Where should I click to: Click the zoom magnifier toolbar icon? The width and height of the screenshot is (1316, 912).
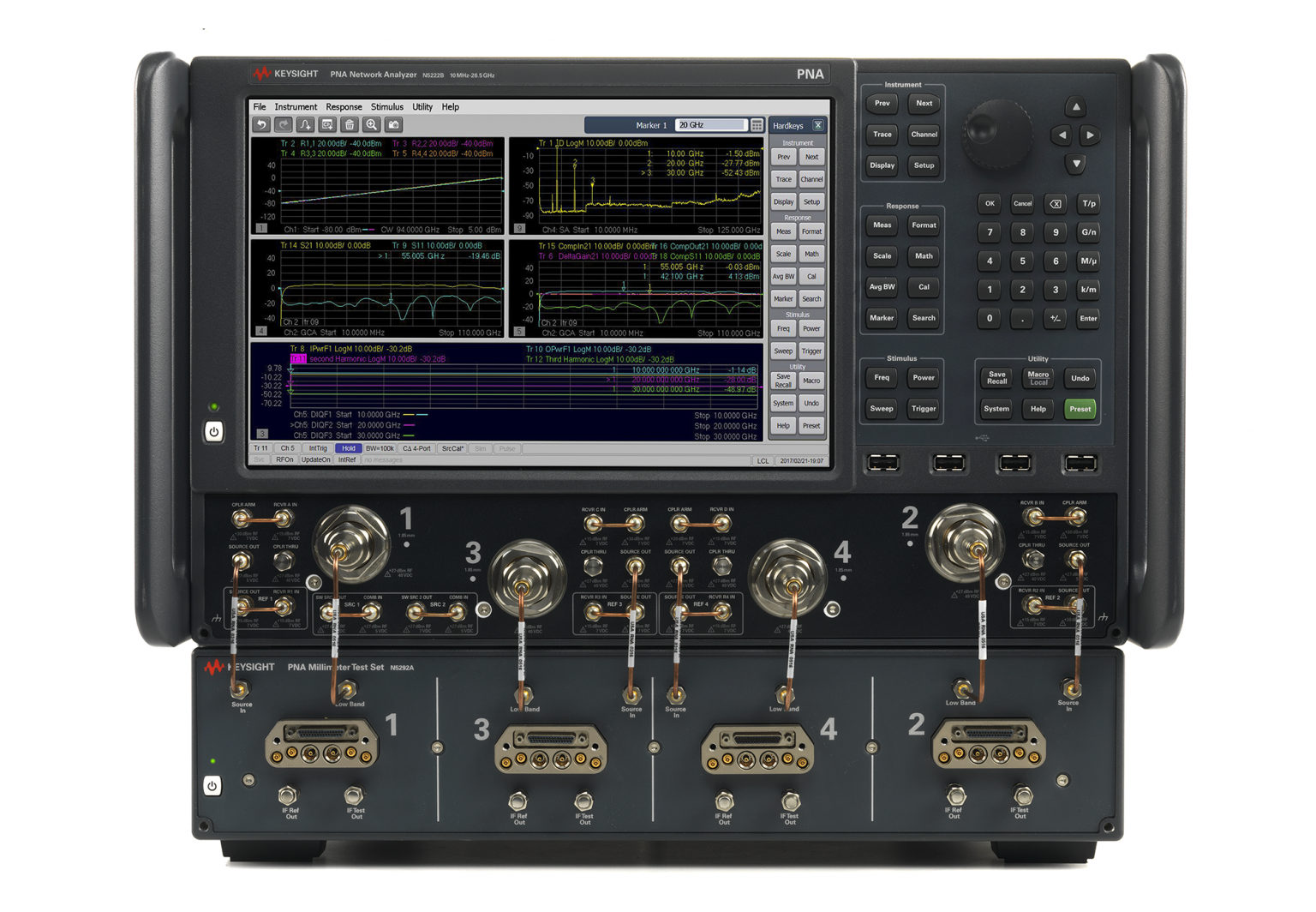372,125
